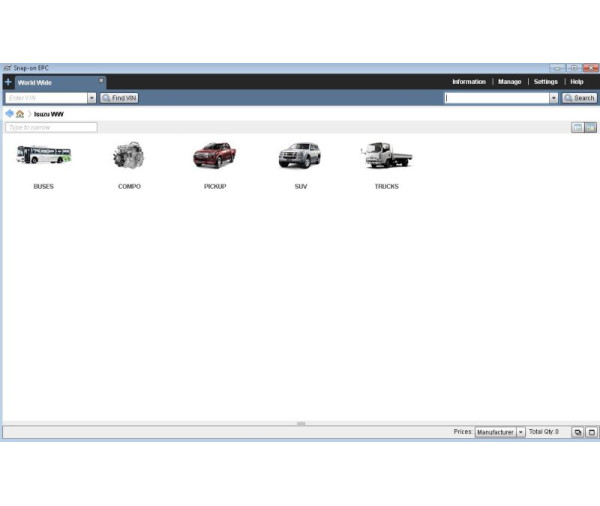
Task: Click the left window icon in status bar
Action: point(577,432)
